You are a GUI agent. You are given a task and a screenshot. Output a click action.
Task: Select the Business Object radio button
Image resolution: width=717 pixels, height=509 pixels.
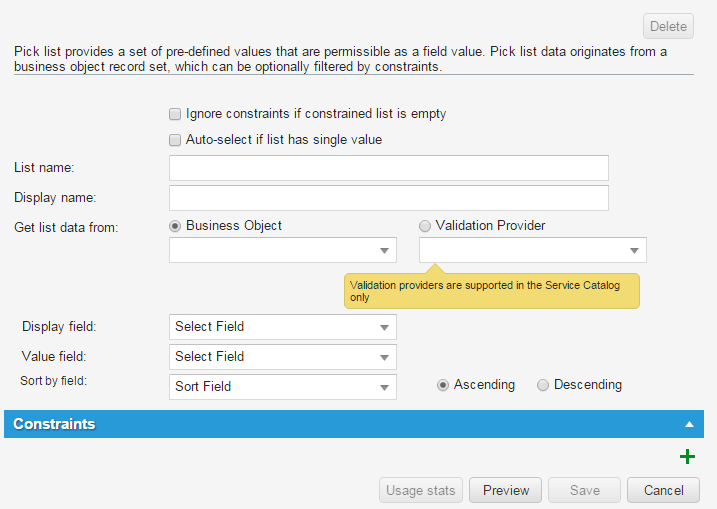click(x=176, y=226)
